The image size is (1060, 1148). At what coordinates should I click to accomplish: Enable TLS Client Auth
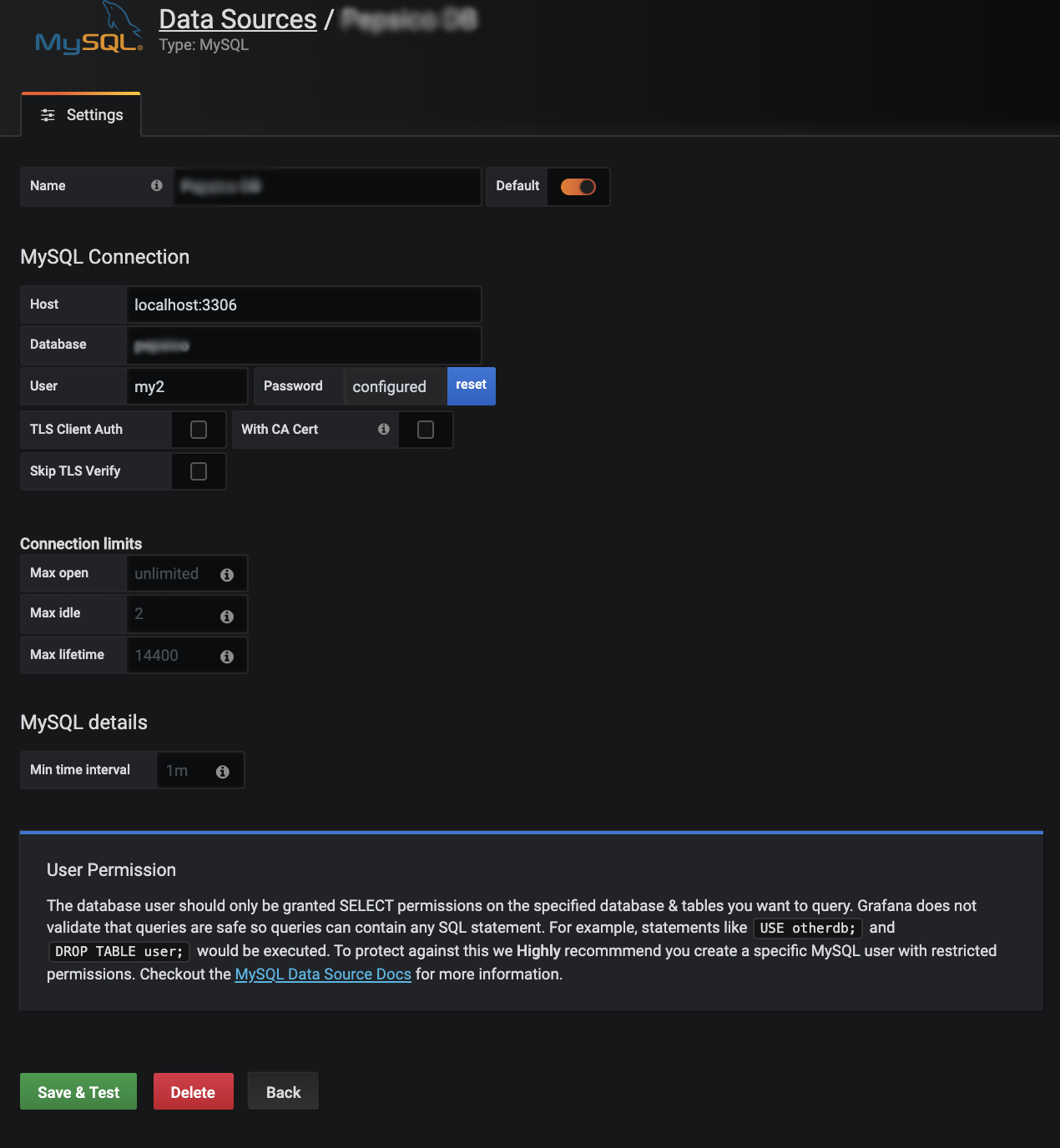(198, 429)
